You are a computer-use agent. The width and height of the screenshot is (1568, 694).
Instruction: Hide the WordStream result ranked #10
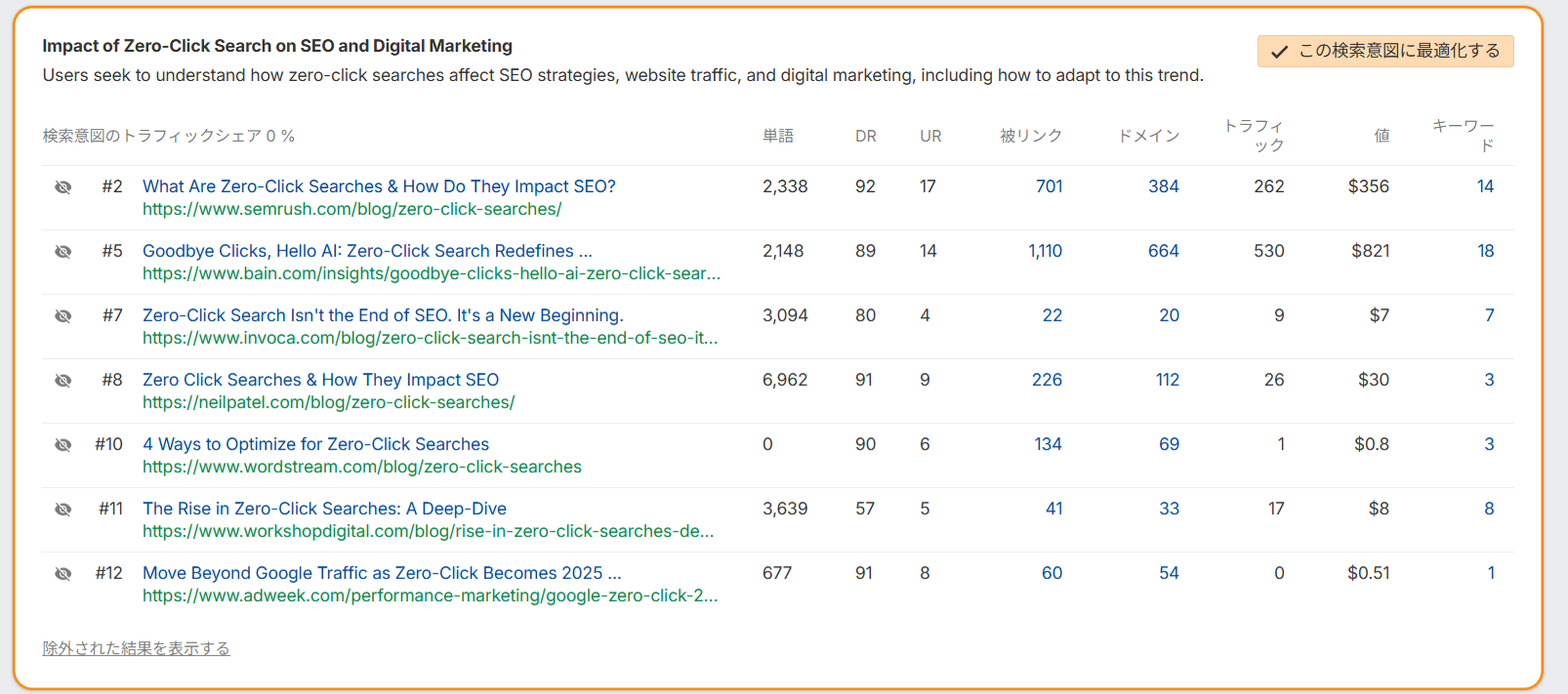63,444
